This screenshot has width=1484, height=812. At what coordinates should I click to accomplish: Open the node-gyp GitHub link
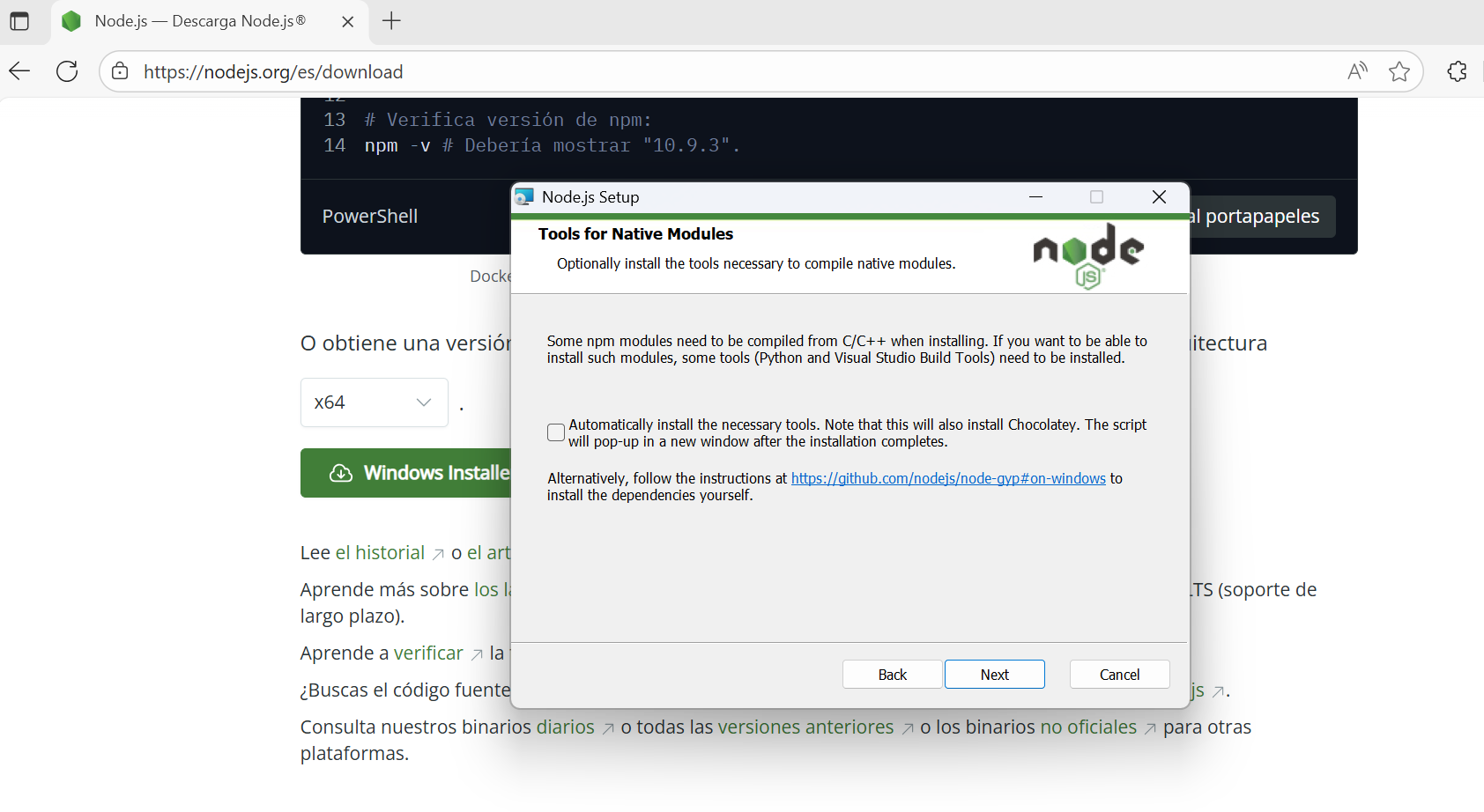click(x=948, y=478)
